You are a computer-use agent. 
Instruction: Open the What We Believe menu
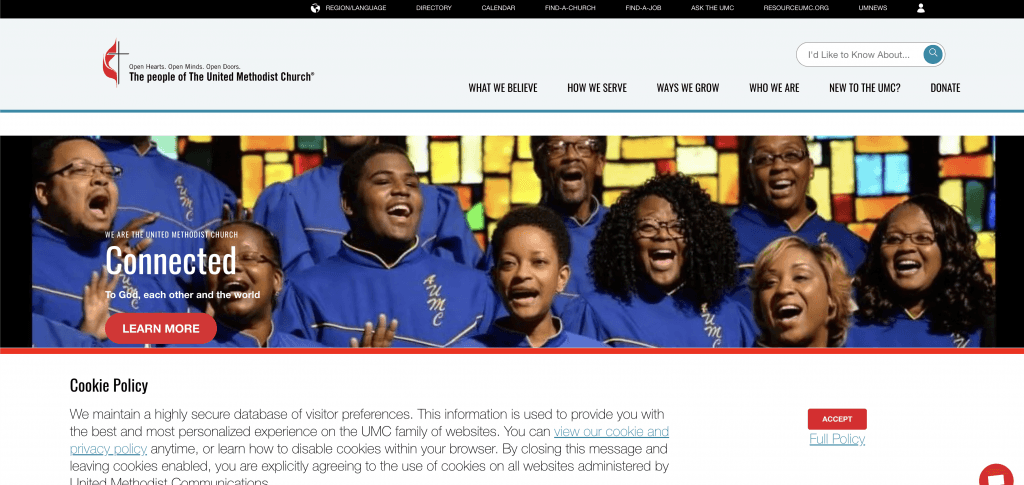click(503, 87)
